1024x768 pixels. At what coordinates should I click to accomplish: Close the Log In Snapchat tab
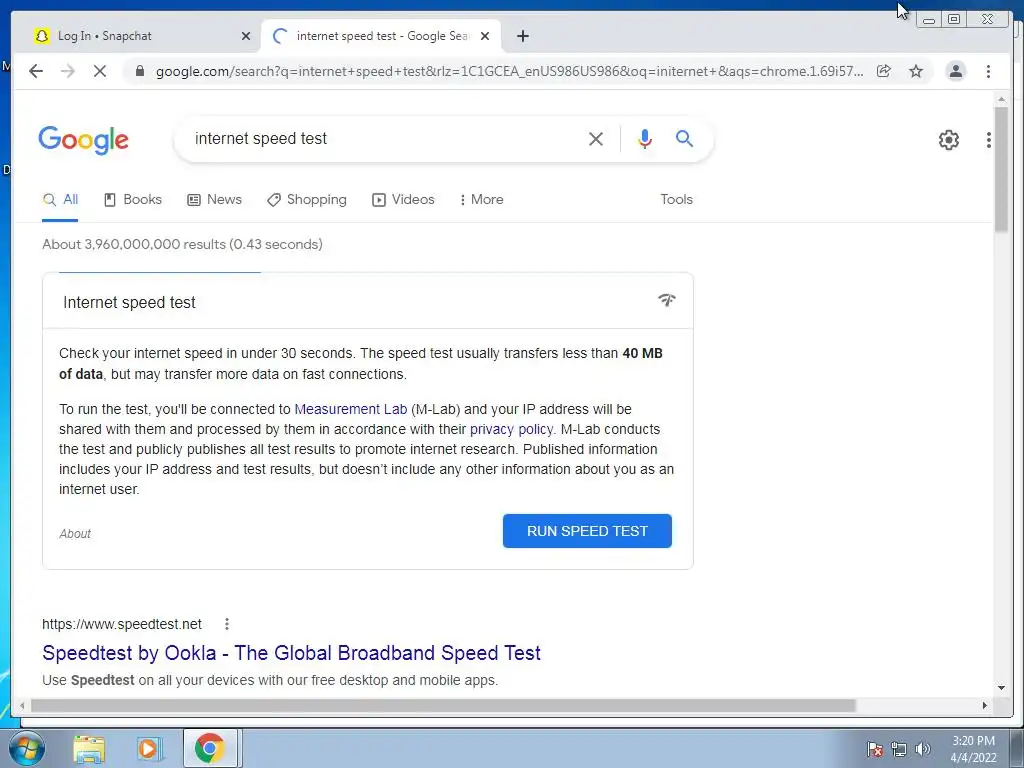tap(246, 36)
